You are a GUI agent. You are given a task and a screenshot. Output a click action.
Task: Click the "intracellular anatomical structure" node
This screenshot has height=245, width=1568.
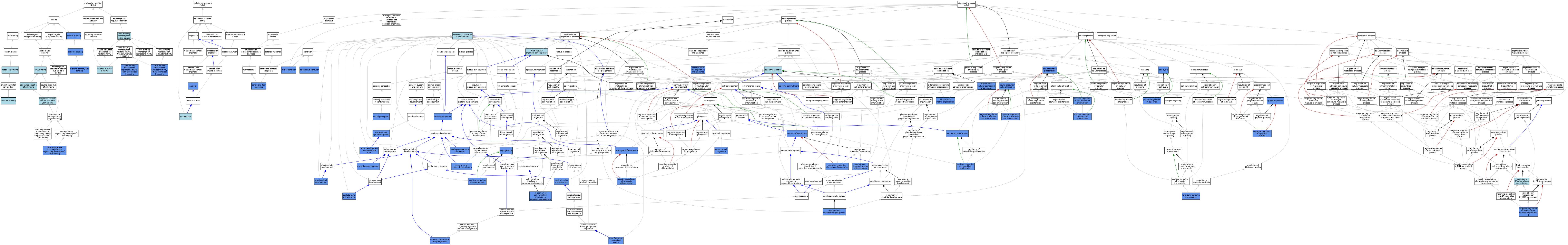212,36
